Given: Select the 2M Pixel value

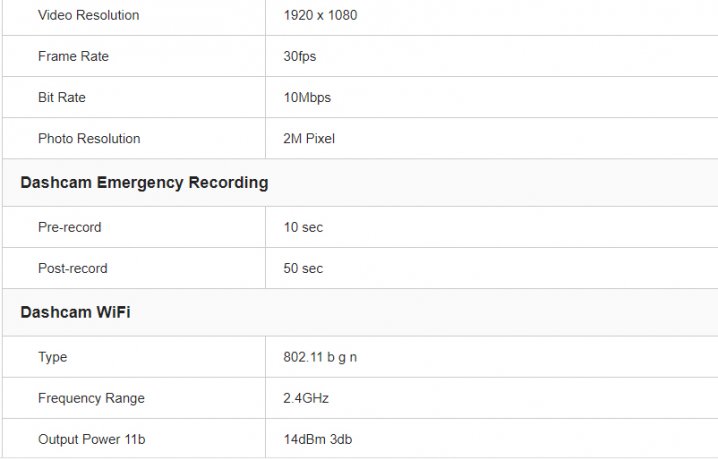Looking at the screenshot, I should click(308, 138).
